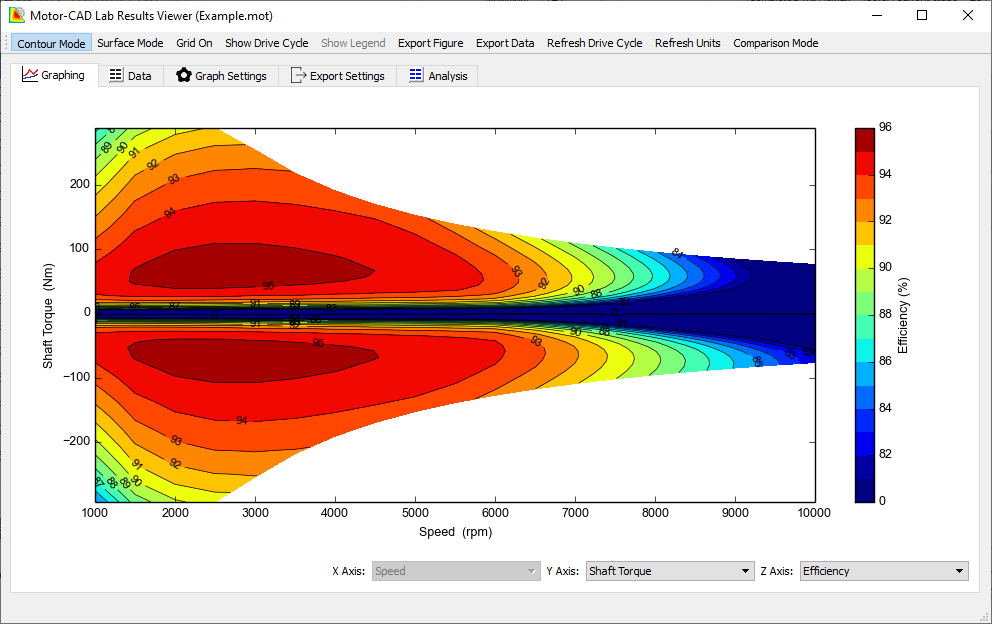Image resolution: width=992 pixels, height=624 pixels.
Task: Click the Export Settings arrow icon
Action: pyautogui.click(x=298, y=75)
